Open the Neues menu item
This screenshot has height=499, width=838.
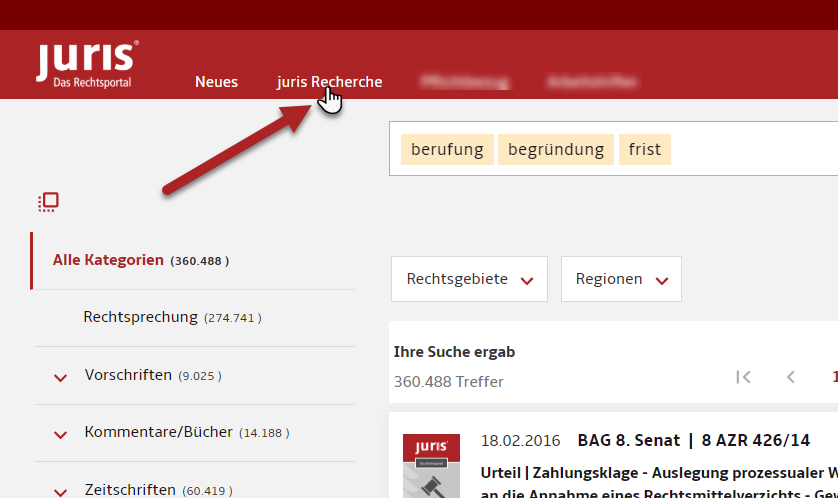[216, 82]
